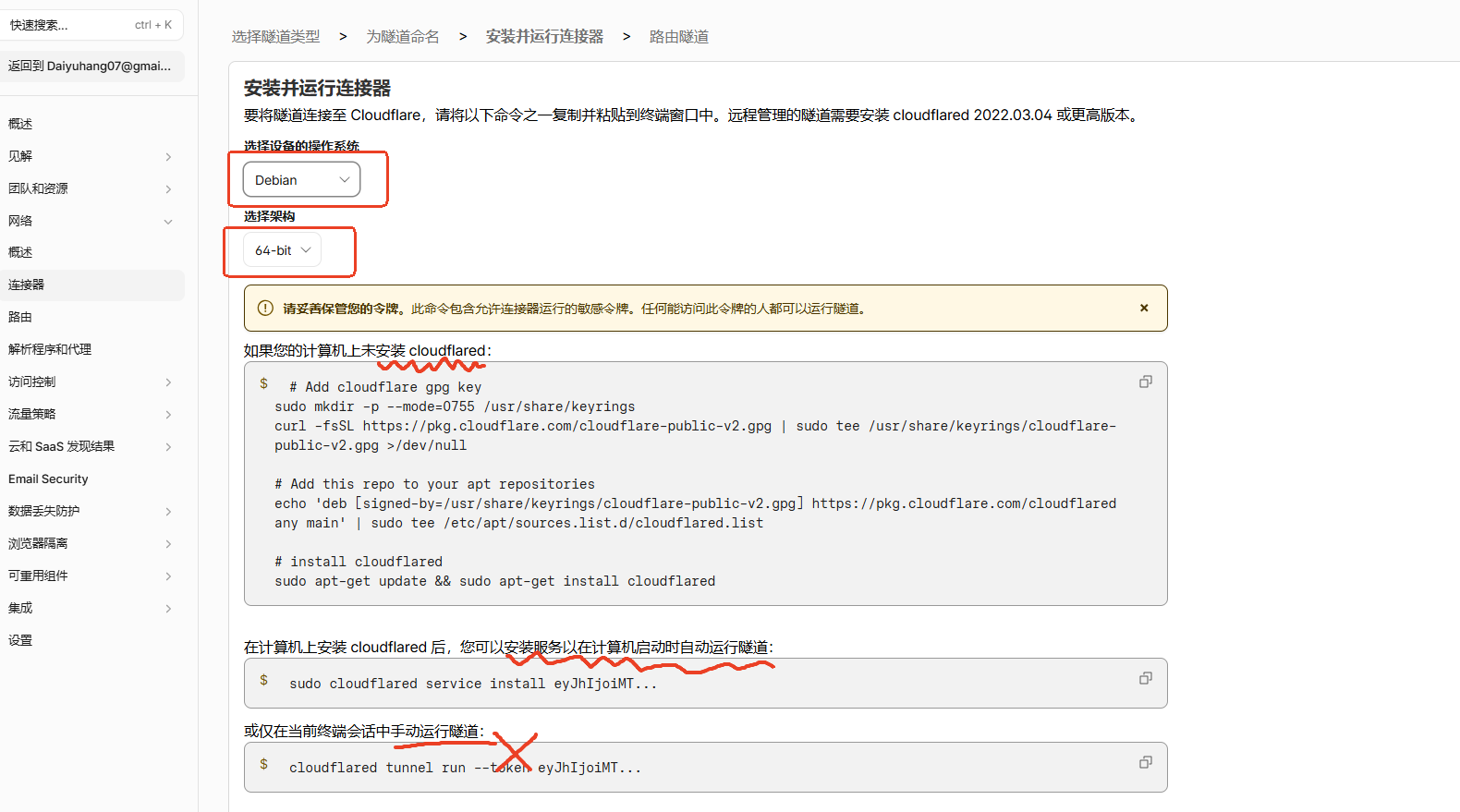Viewport: 1460px width, 812px height.
Task: Click the '# Add this repo to your apt repositories' comment
Action: [434, 484]
